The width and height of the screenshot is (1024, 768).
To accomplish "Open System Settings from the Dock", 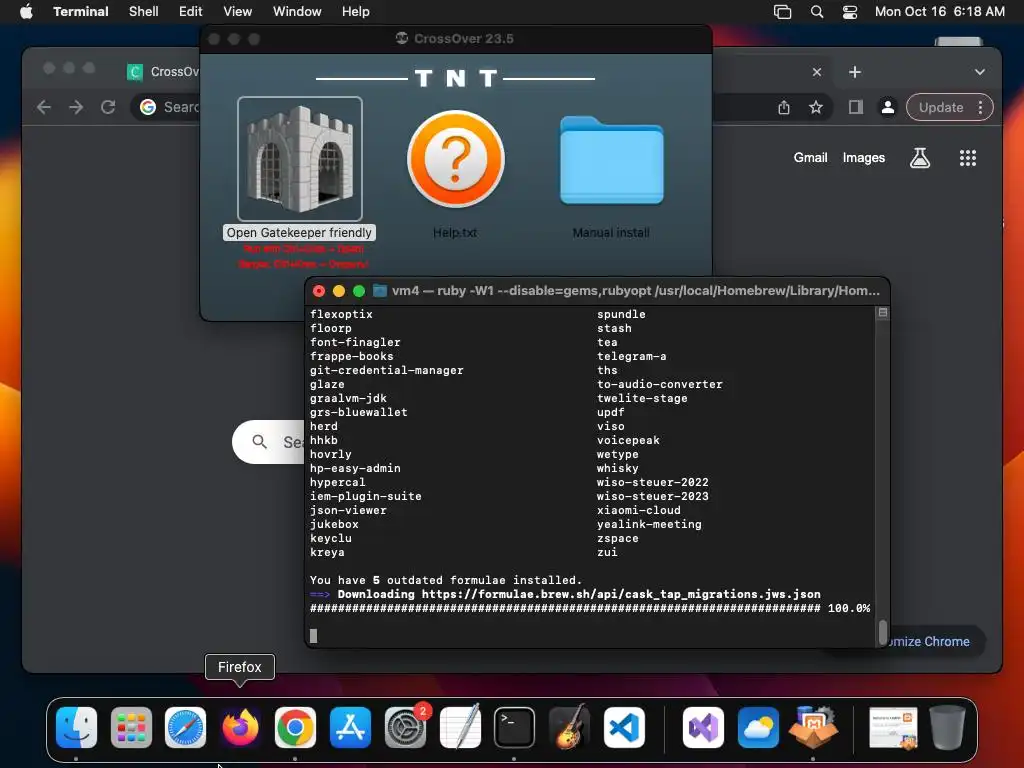I will pyautogui.click(x=406, y=727).
